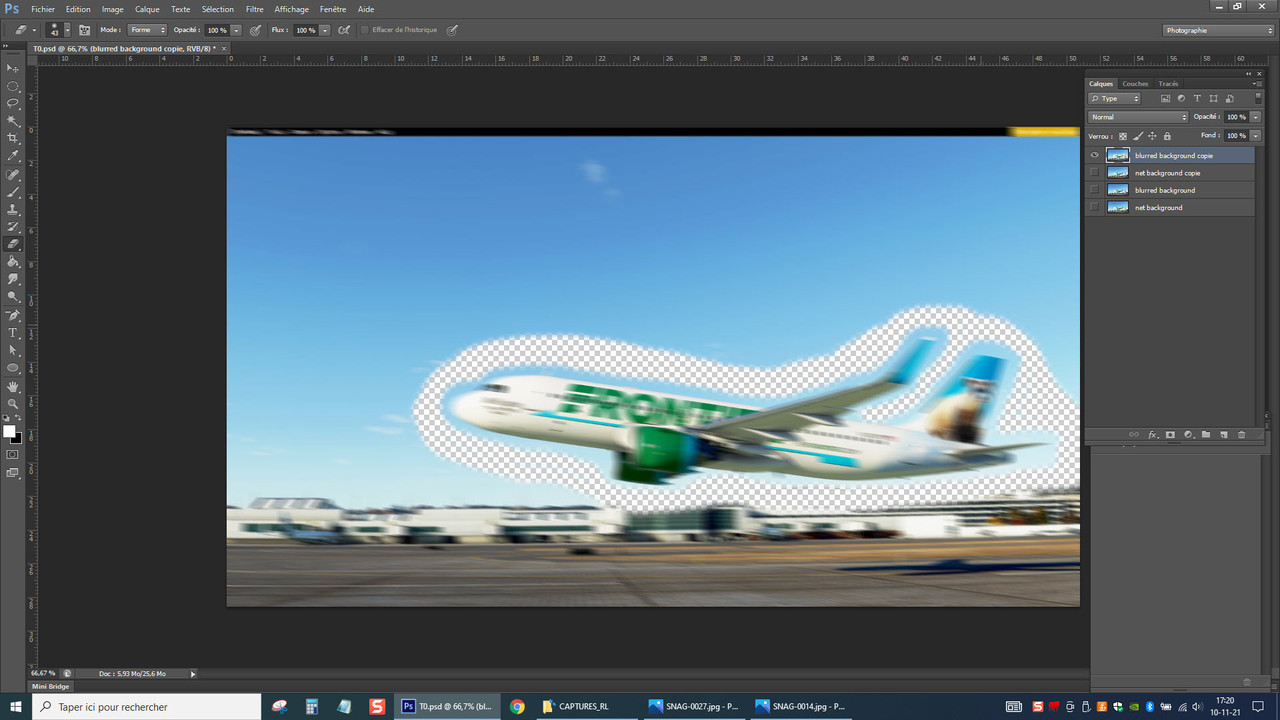Open the brush panel toggle icon
This screenshot has width=1280, height=720.
click(x=84, y=30)
